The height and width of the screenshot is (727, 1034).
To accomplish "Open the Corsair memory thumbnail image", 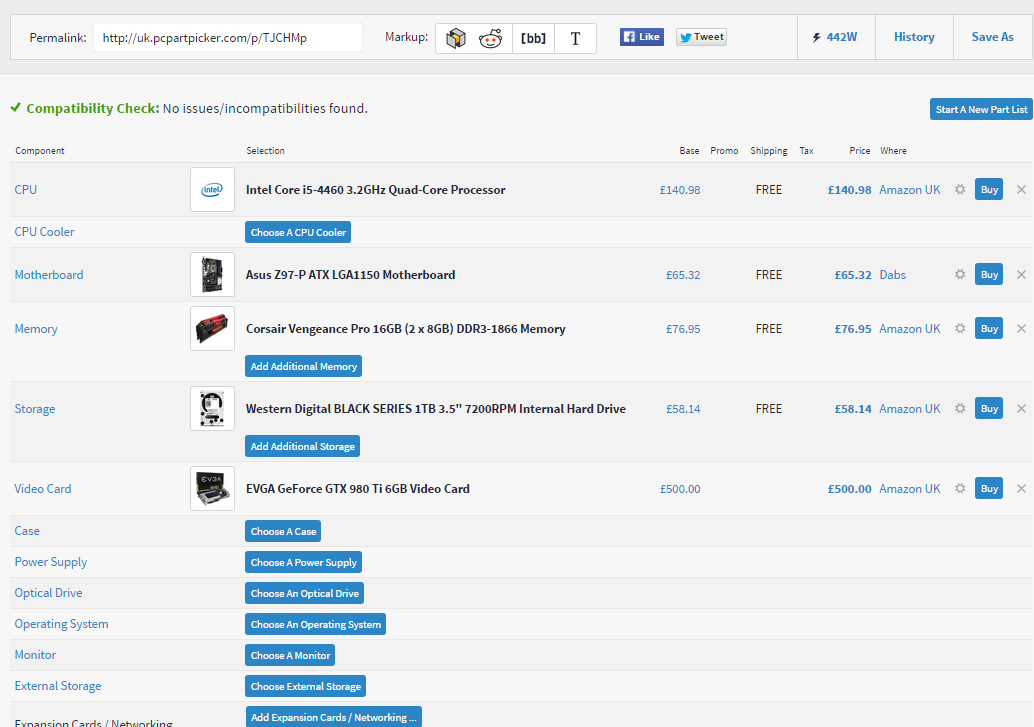I will [212, 329].
